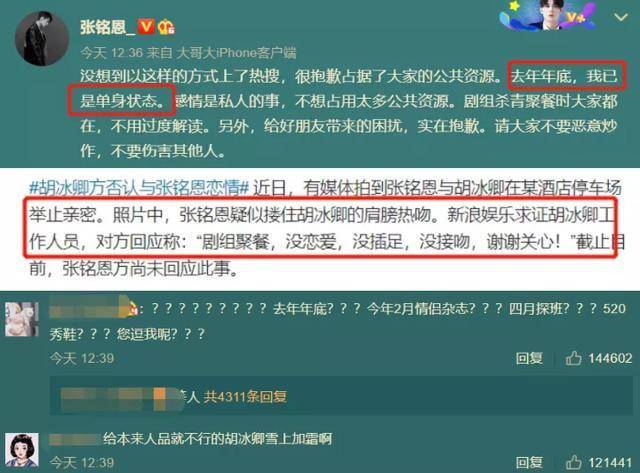Reply to the 雪上加霜 comment
The height and width of the screenshot is (473, 640).
point(529,462)
